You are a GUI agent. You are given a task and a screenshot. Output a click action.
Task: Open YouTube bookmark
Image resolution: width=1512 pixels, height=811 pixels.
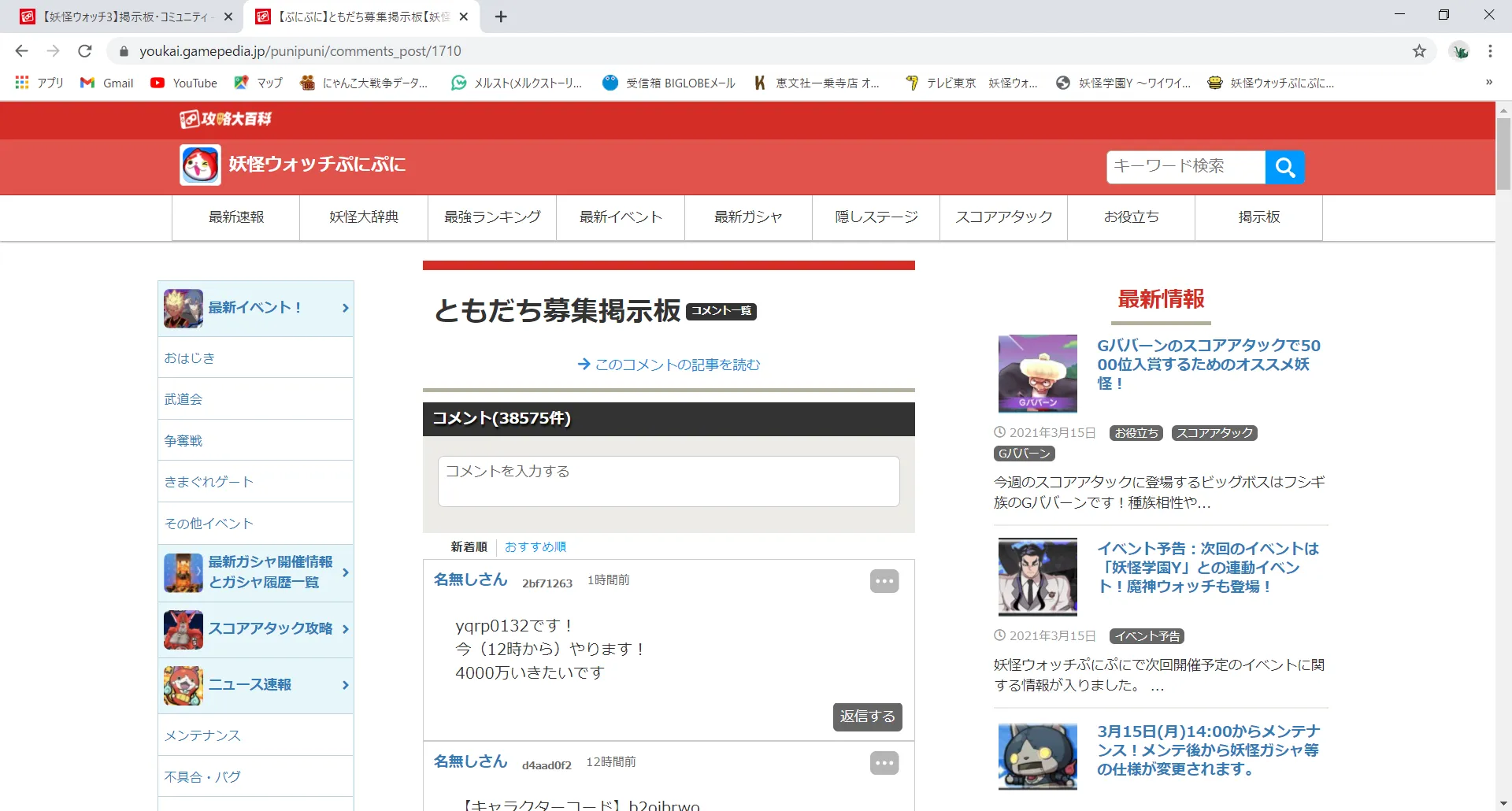pyautogui.click(x=184, y=83)
